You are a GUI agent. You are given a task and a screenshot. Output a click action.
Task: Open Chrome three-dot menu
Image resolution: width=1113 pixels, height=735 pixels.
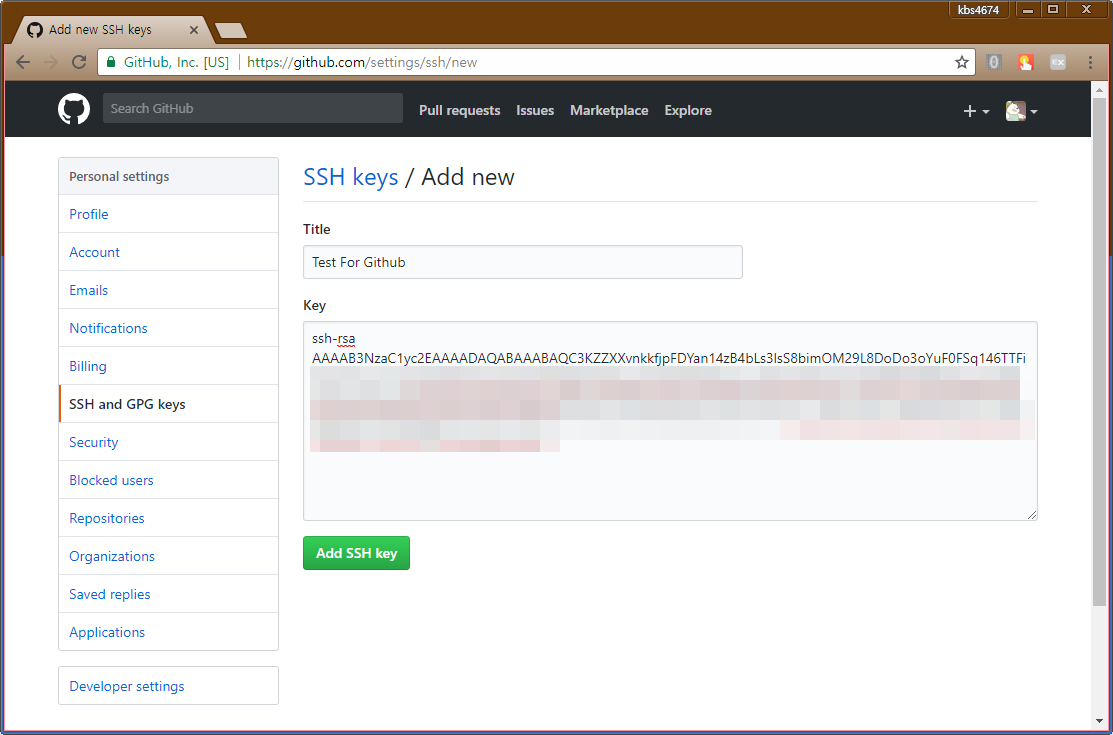tap(1090, 62)
